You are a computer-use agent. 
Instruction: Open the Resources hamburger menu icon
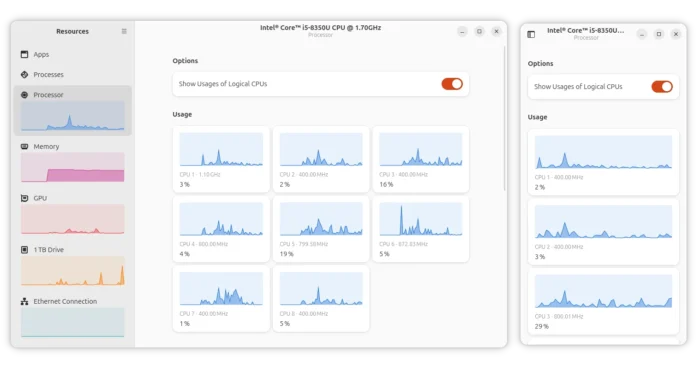click(124, 31)
